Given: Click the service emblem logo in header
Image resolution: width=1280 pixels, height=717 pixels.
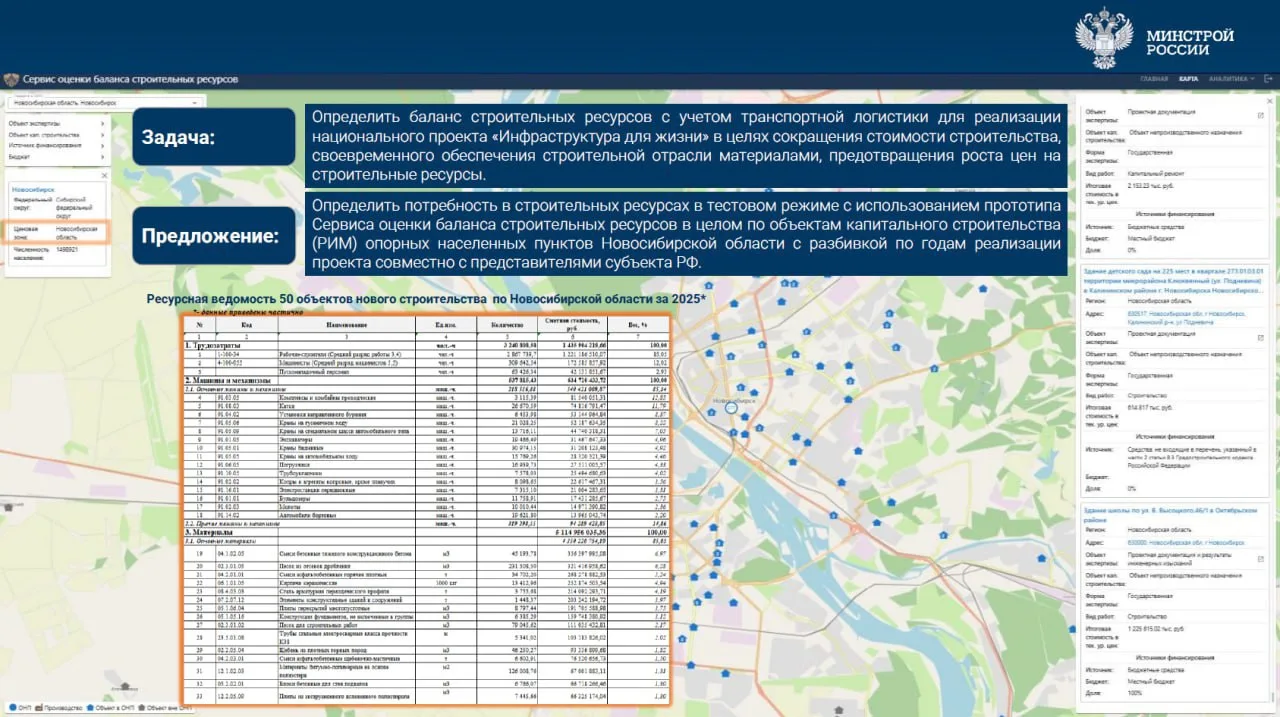Looking at the screenshot, I should (11, 79).
